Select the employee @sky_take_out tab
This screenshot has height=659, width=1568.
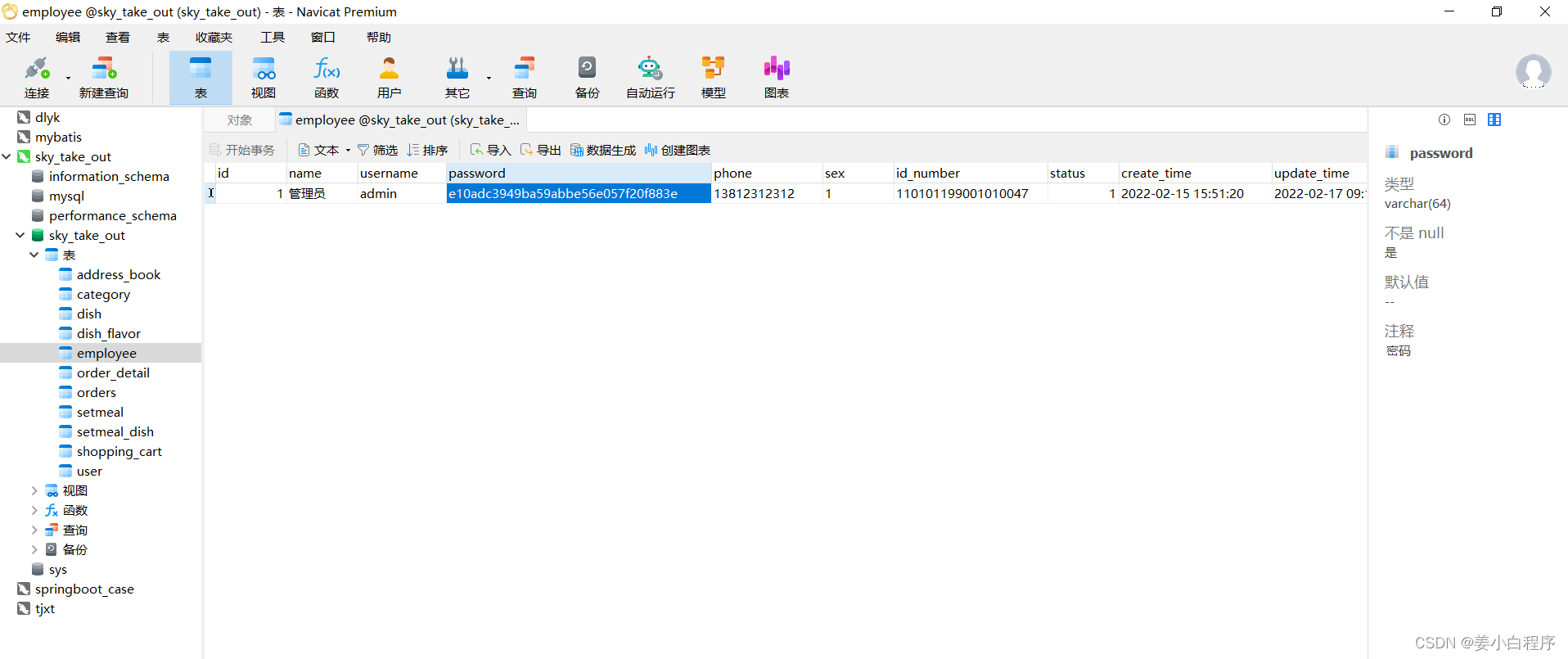400,120
